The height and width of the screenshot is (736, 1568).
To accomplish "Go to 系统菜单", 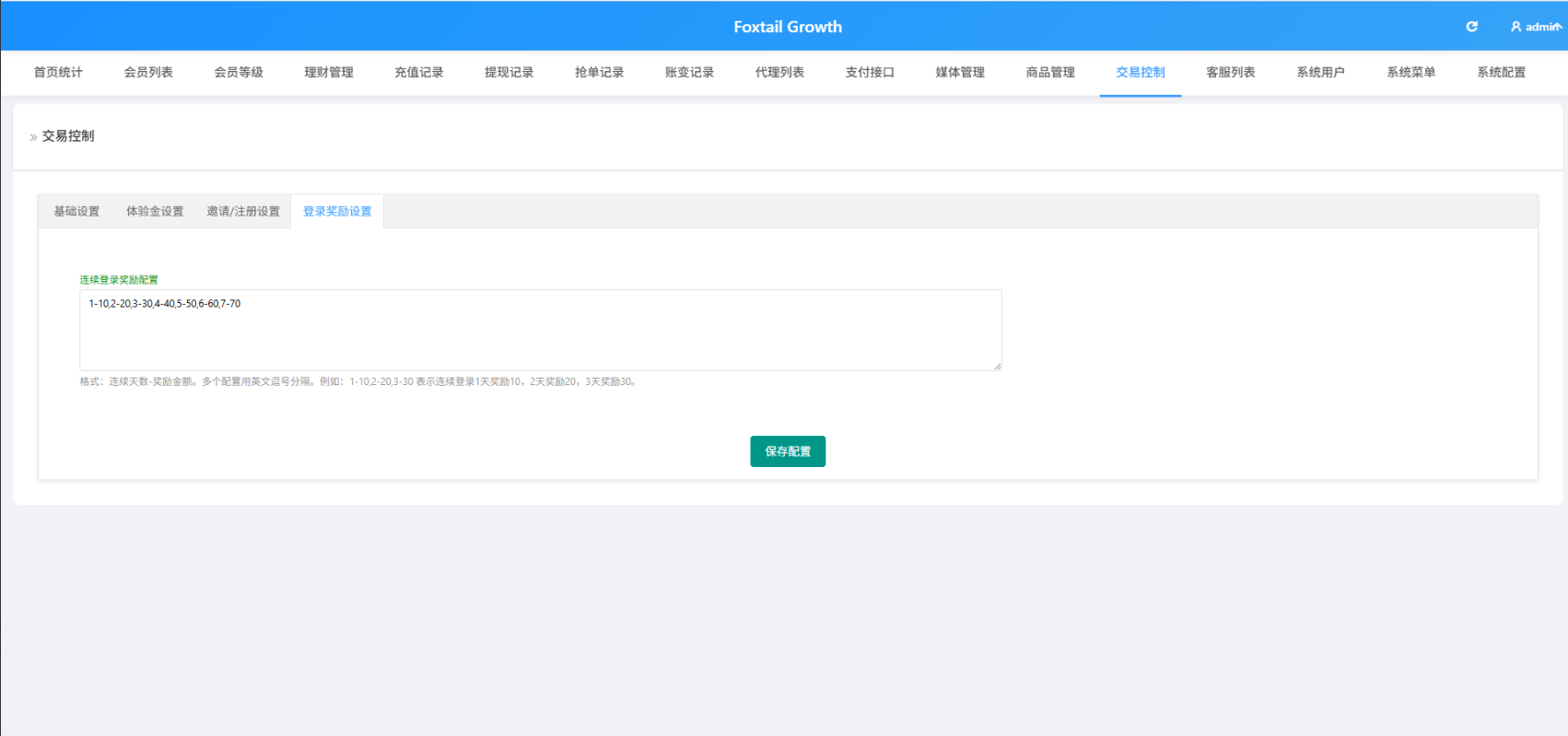I will [x=1411, y=72].
